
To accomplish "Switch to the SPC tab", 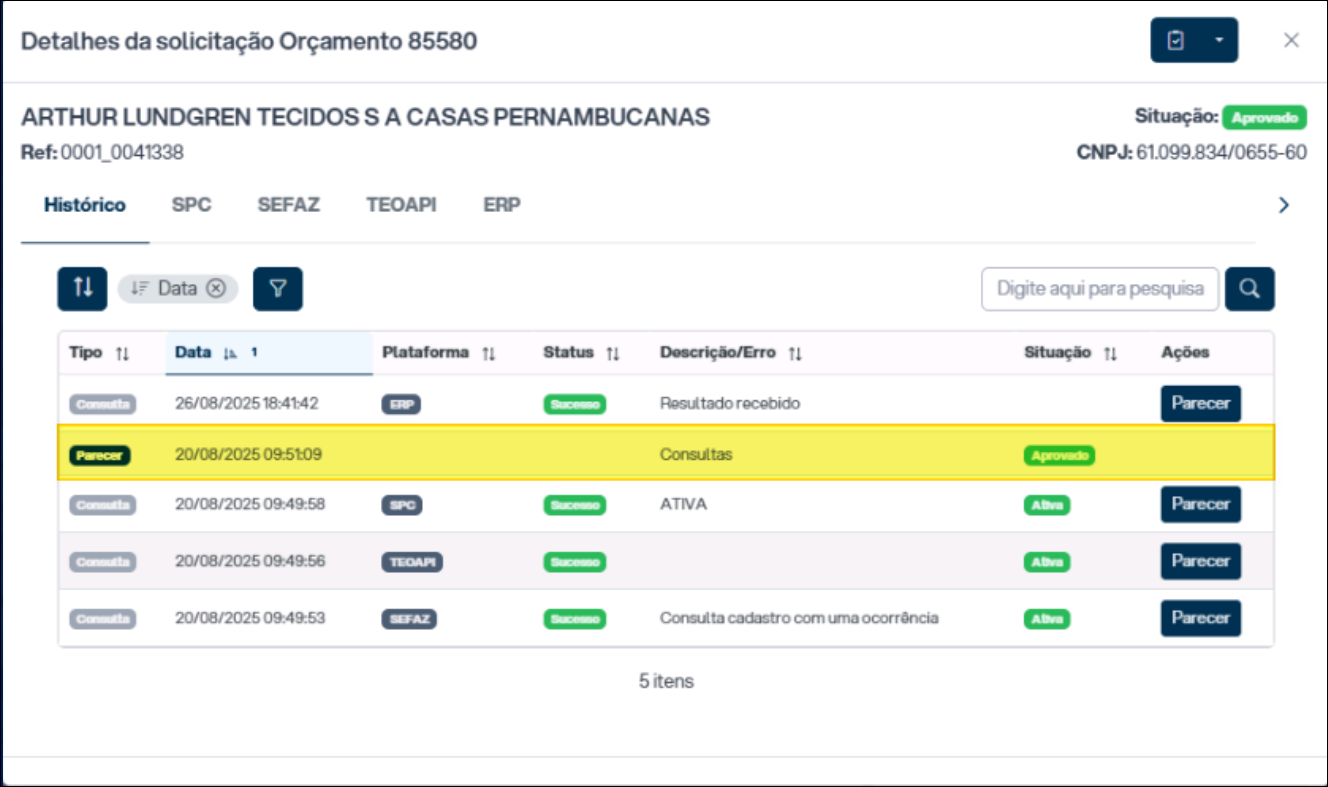I will [x=191, y=205].
